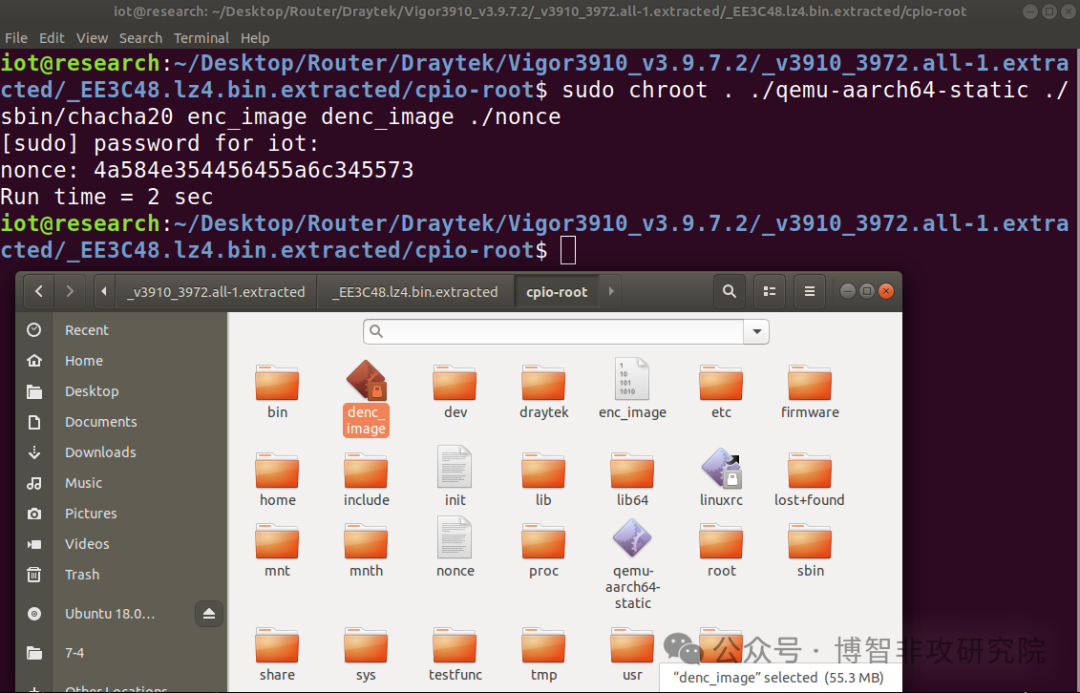This screenshot has height=693, width=1080.
Task: Open the mnt folder
Action: [x=277, y=542]
